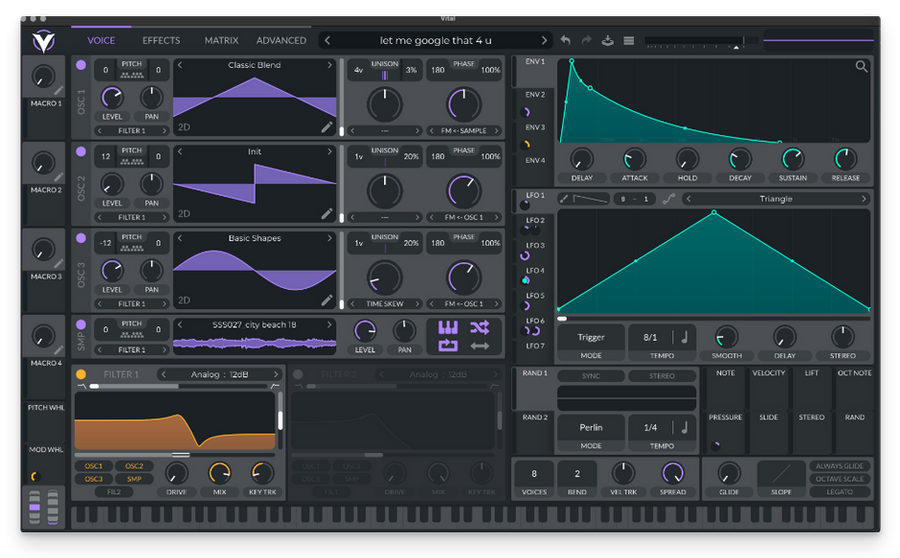Click the undo arrow icon
This screenshot has width=900, height=558.
565,40
